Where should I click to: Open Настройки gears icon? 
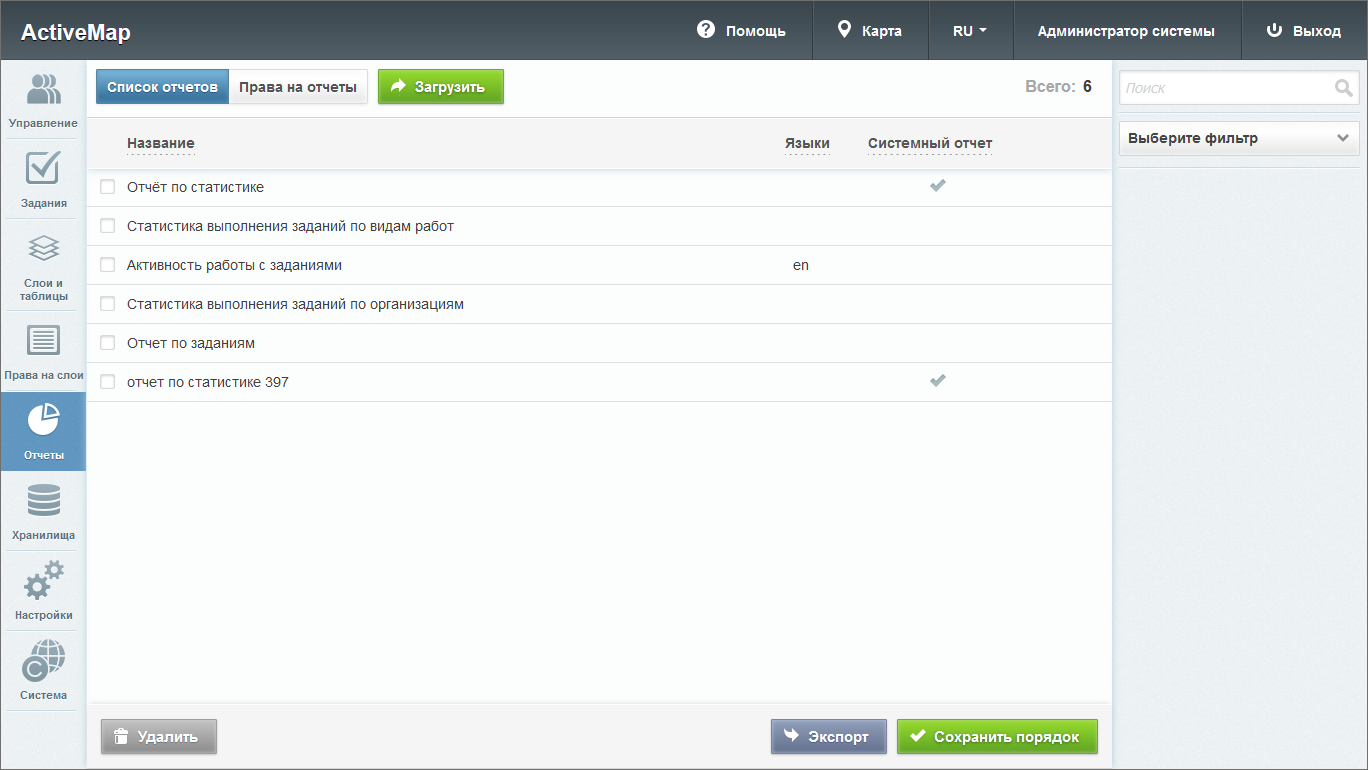[43, 580]
